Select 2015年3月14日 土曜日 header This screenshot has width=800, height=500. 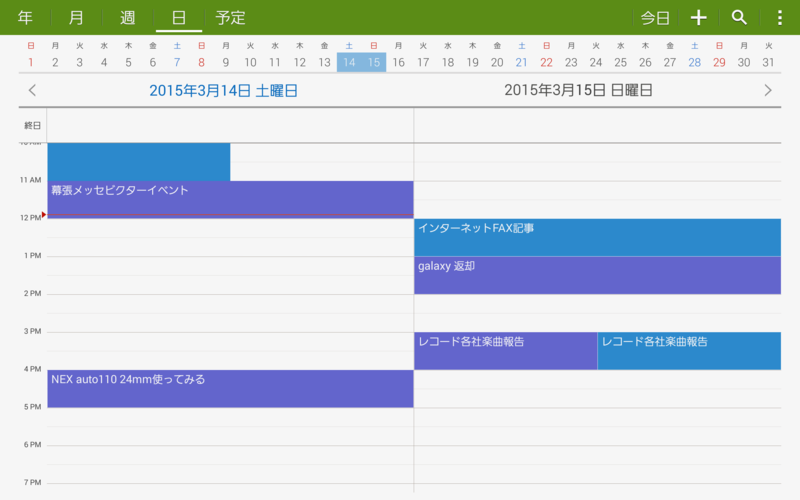pyautogui.click(x=223, y=90)
